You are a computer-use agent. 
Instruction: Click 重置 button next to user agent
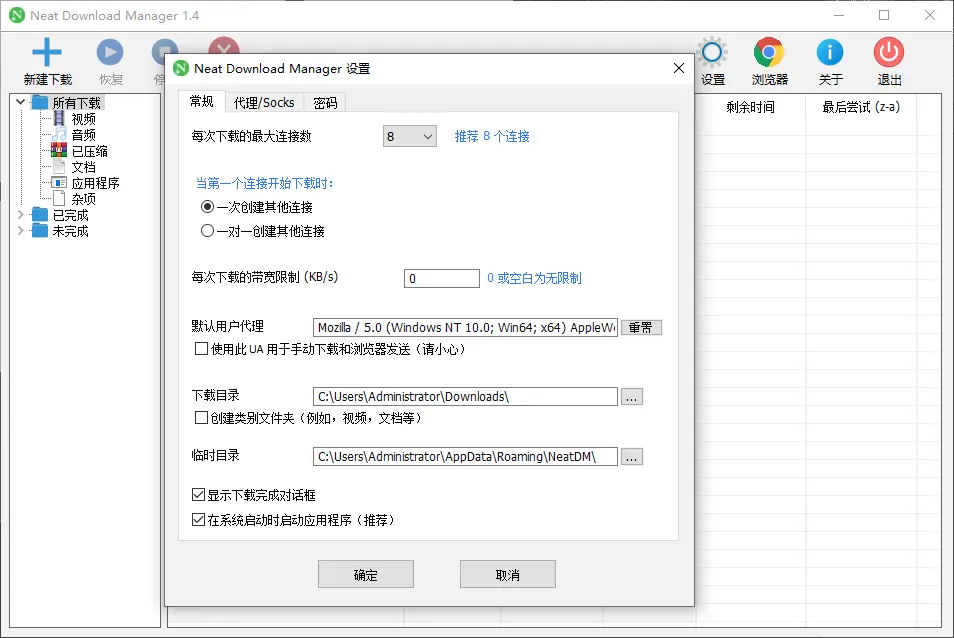[x=641, y=327]
